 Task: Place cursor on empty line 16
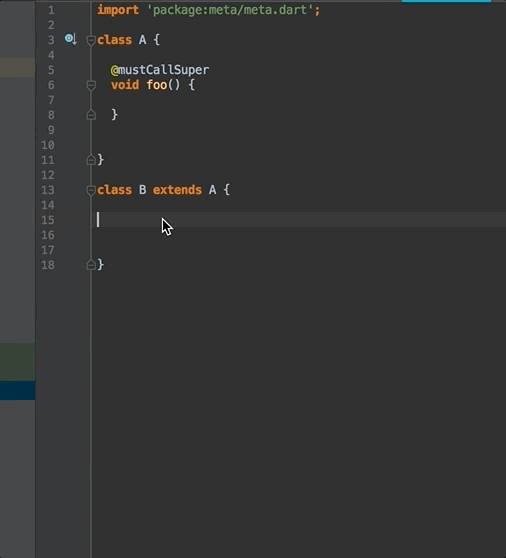(x=299, y=235)
